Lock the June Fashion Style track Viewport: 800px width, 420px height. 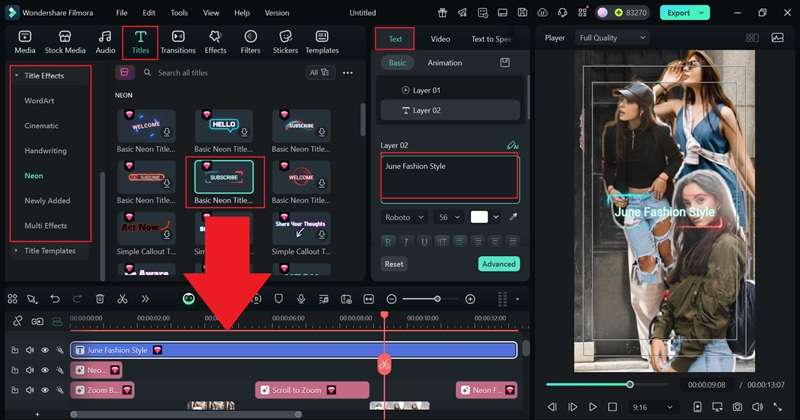(x=15, y=350)
